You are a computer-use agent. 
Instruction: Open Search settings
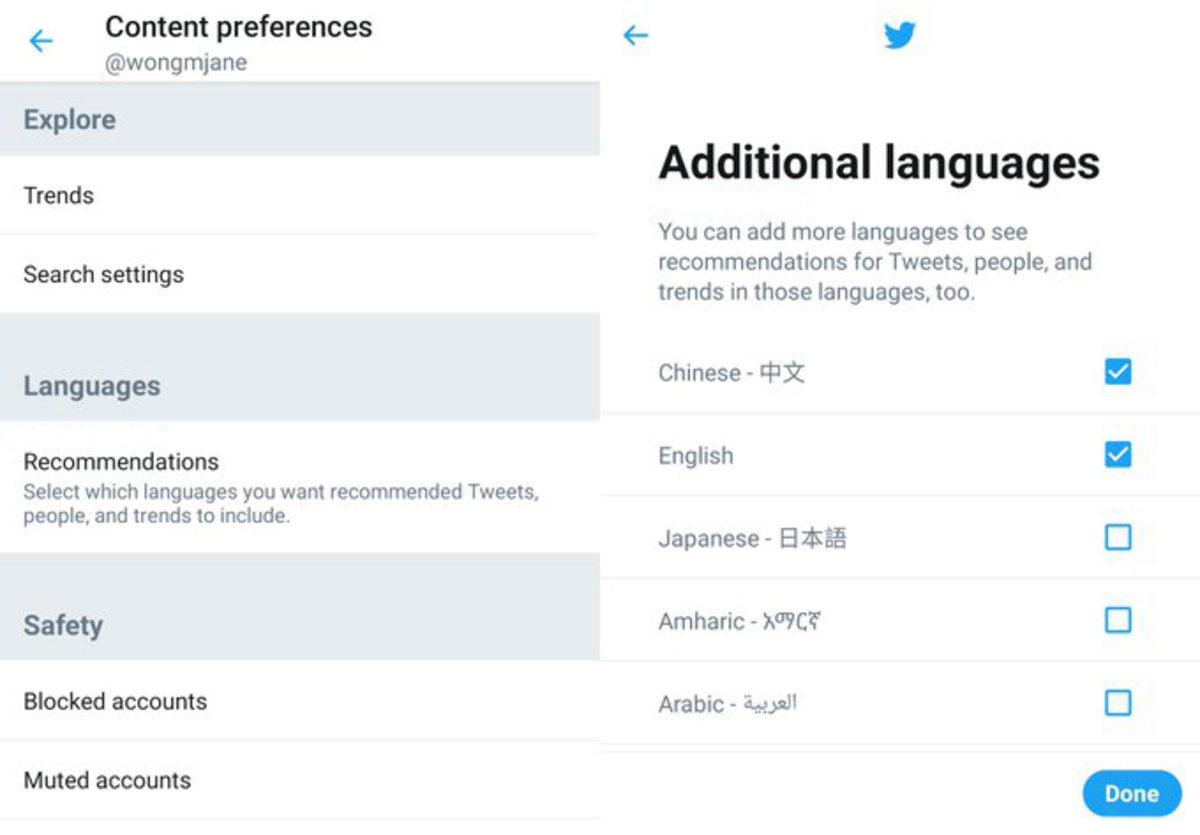click(103, 274)
